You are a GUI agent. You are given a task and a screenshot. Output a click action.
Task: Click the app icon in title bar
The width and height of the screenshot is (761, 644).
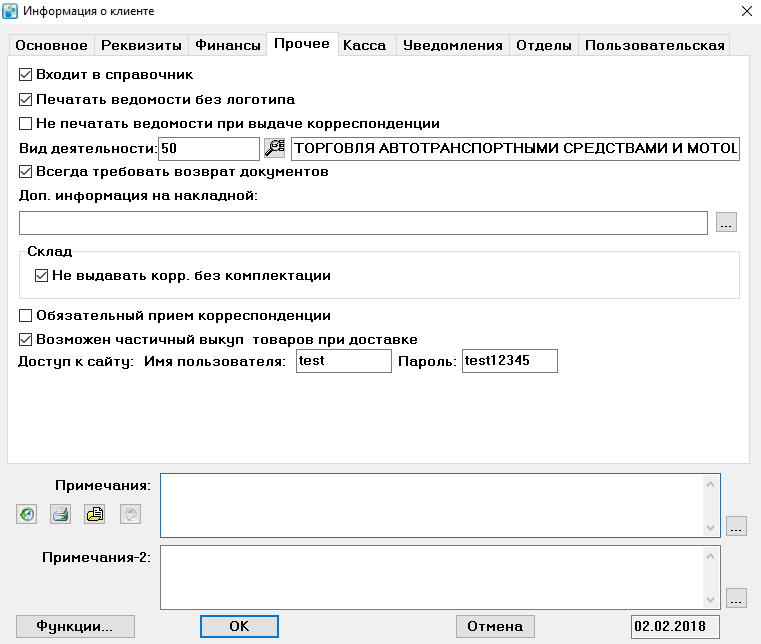pos(10,11)
